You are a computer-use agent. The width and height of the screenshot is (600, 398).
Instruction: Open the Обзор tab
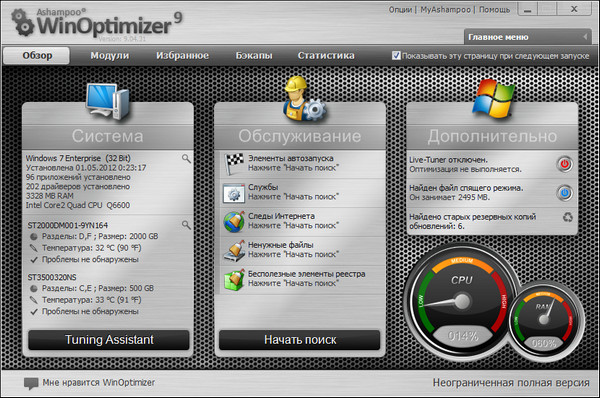(x=37, y=55)
